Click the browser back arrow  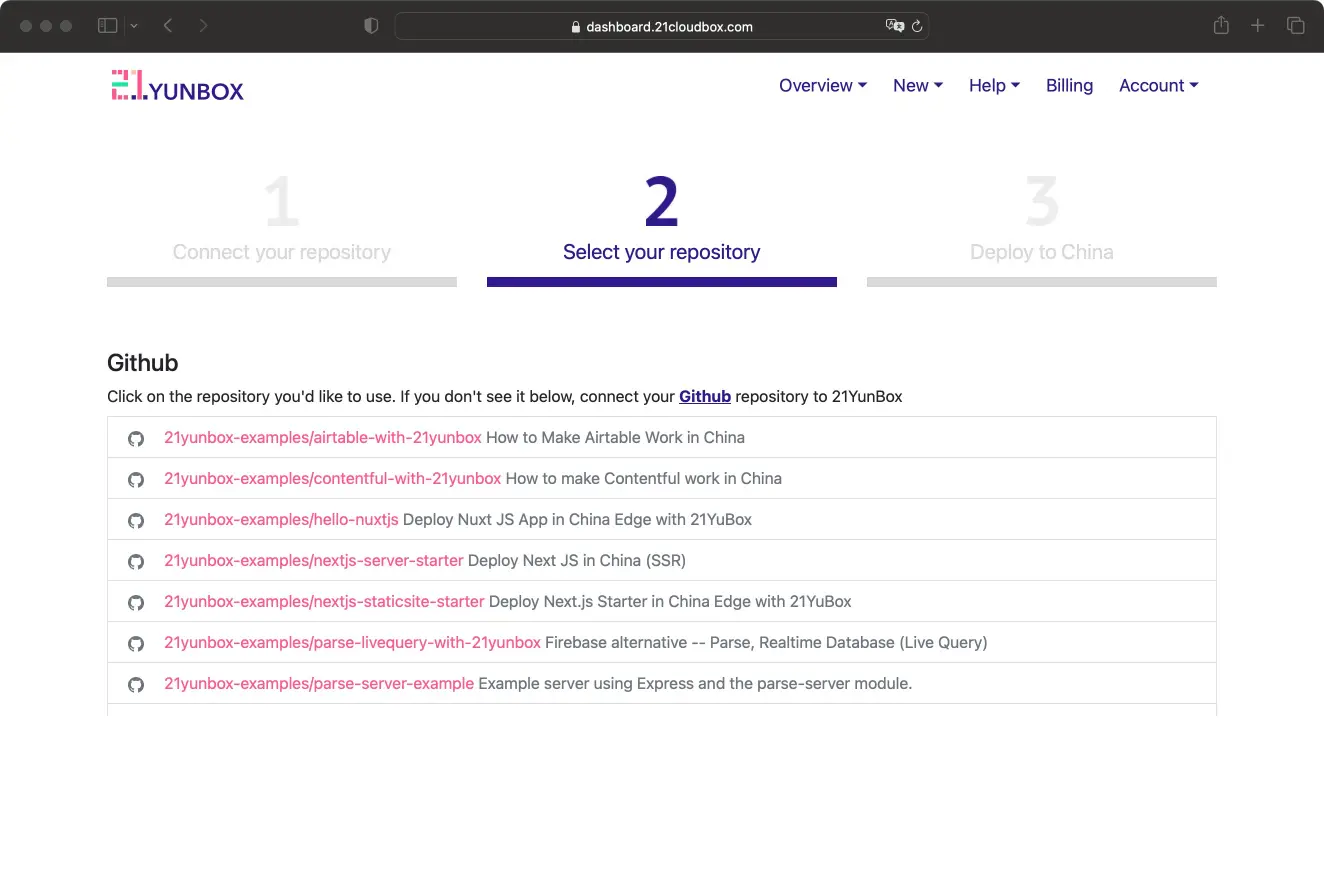tap(168, 26)
